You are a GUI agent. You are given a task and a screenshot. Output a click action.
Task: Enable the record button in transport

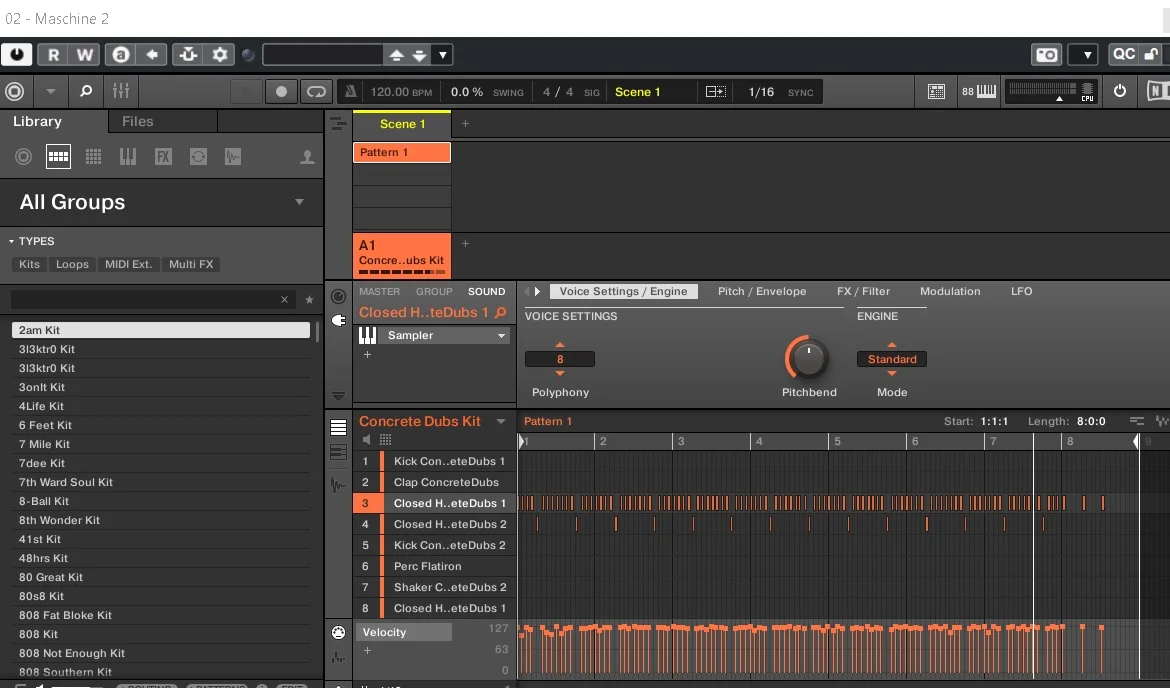281,91
